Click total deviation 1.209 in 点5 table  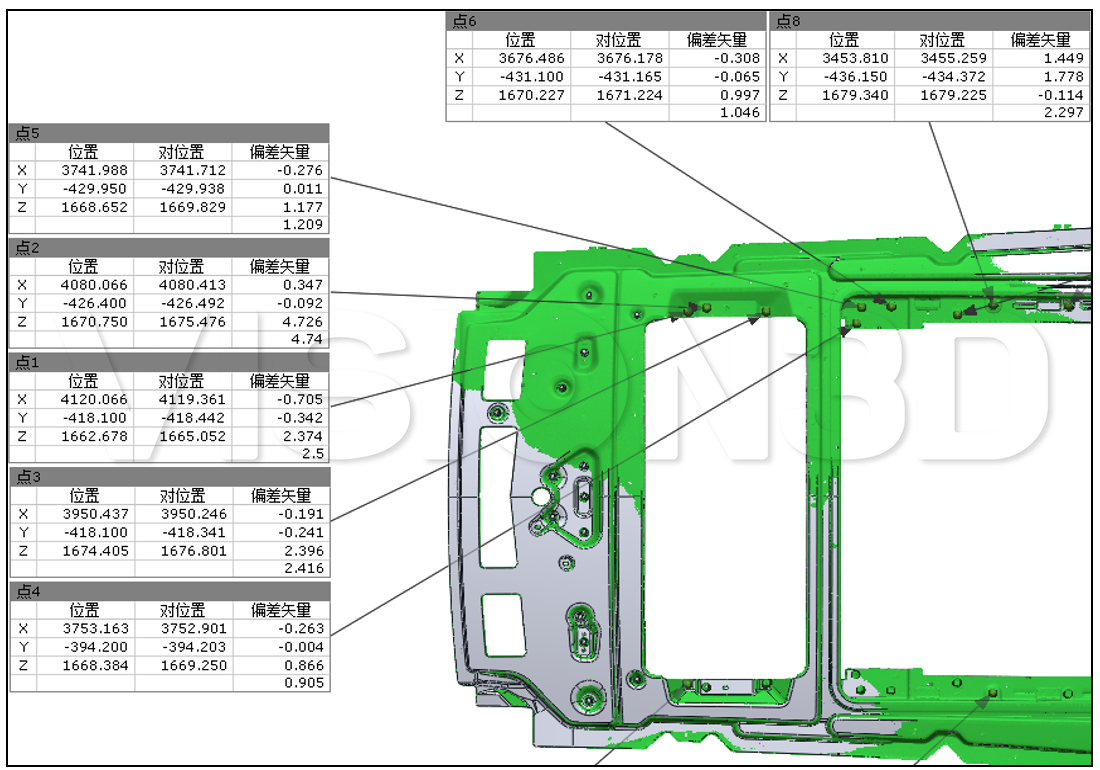(303, 224)
